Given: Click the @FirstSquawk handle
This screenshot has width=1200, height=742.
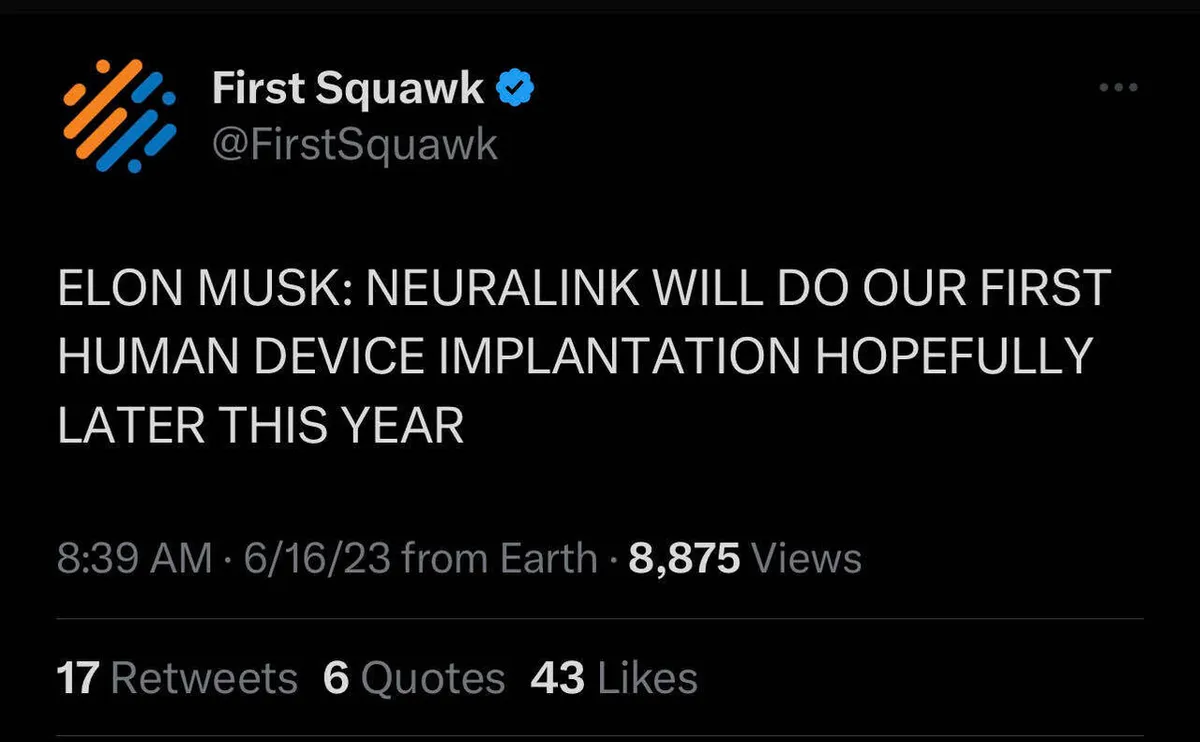Looking at the screenshot, I should [x=355, y=145].
